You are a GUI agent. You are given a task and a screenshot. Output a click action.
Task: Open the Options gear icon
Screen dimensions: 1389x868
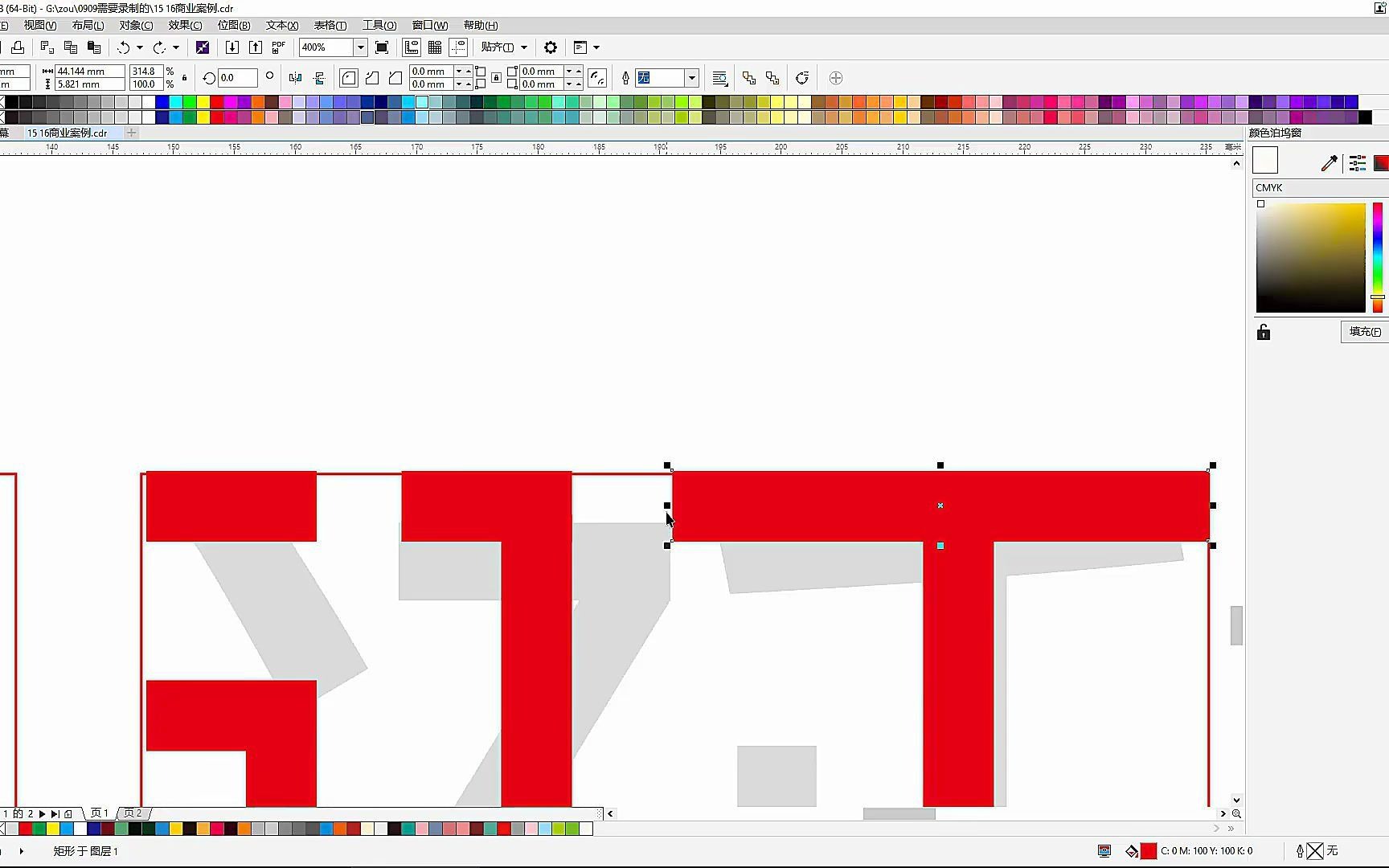pos(551,47)
